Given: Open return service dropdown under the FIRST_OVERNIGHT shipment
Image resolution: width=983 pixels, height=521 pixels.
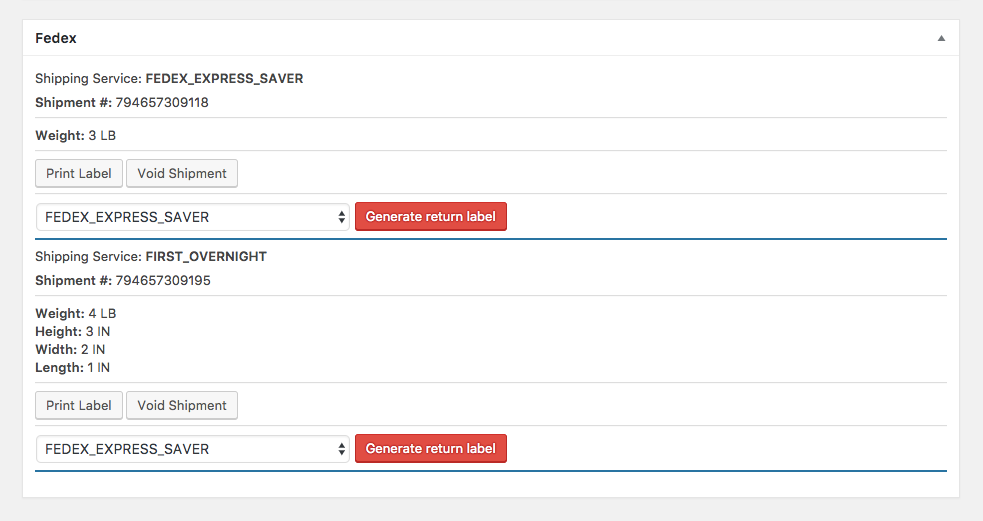Looking at the screenshot, I should [x=192, y=449].
